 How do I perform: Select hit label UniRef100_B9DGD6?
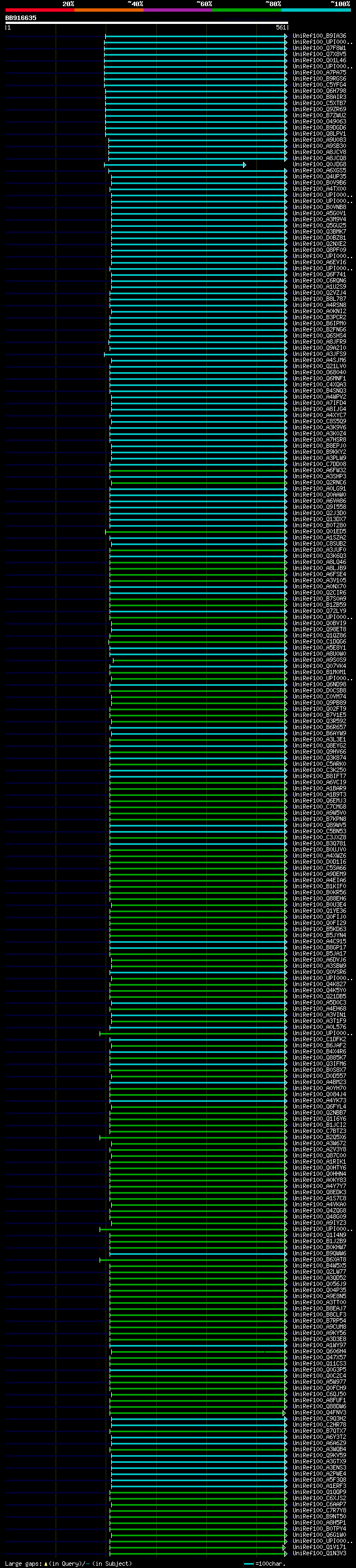[319, 128]
